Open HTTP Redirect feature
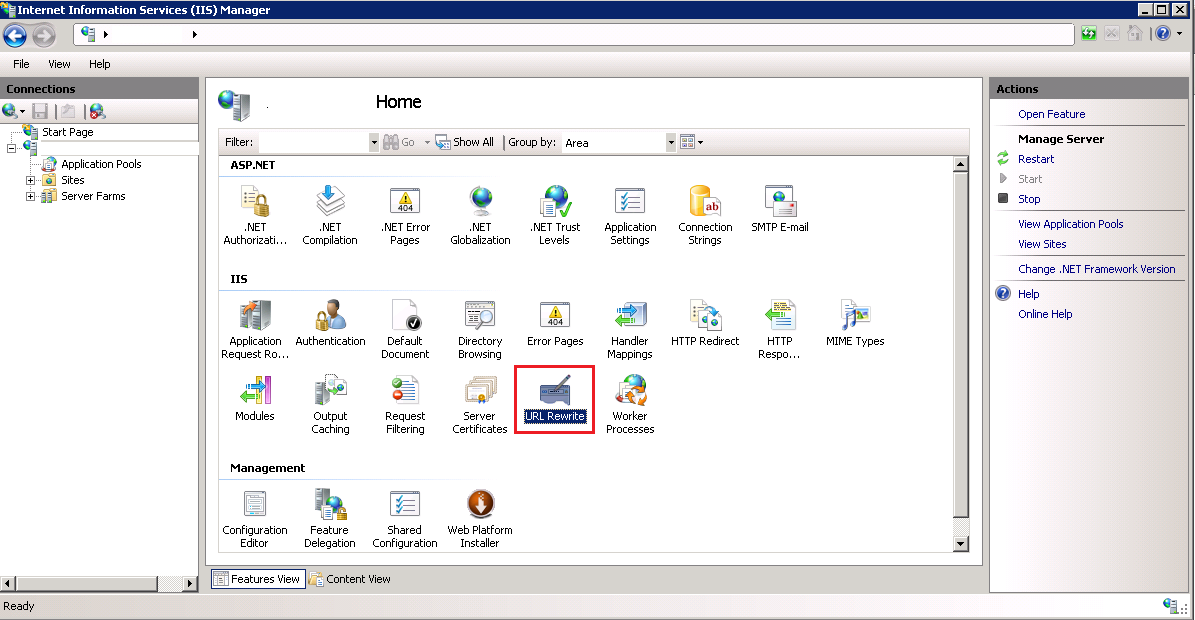 [x=705, y=323]
